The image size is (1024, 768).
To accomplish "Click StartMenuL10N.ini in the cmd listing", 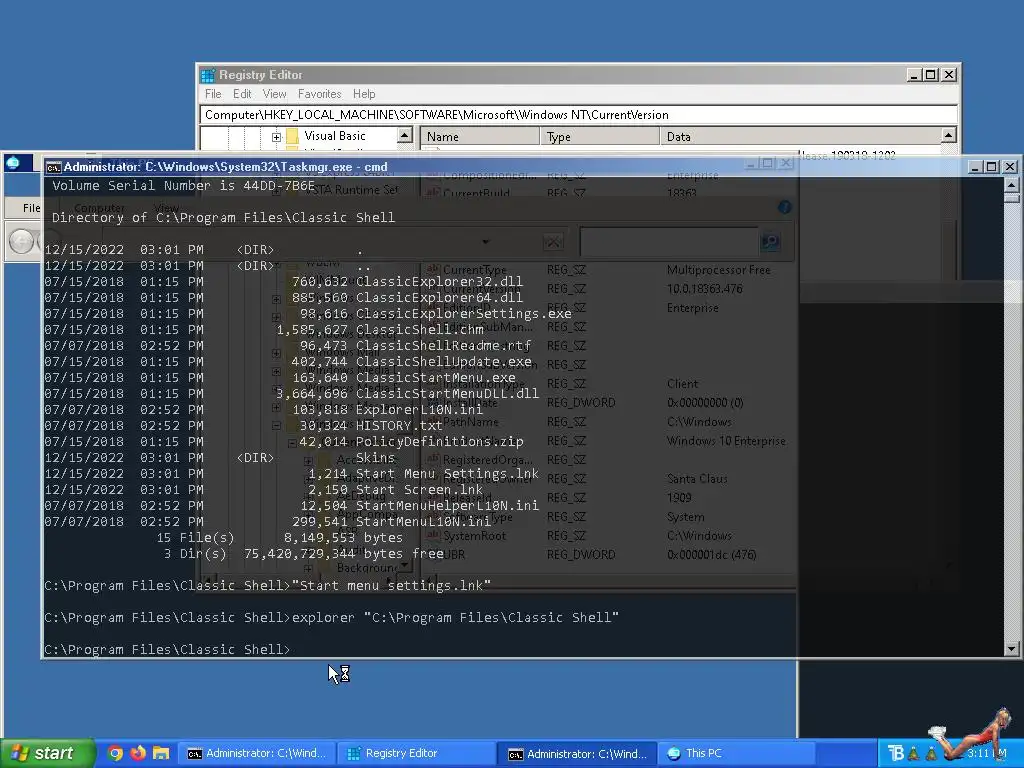I will click(423, 521).
